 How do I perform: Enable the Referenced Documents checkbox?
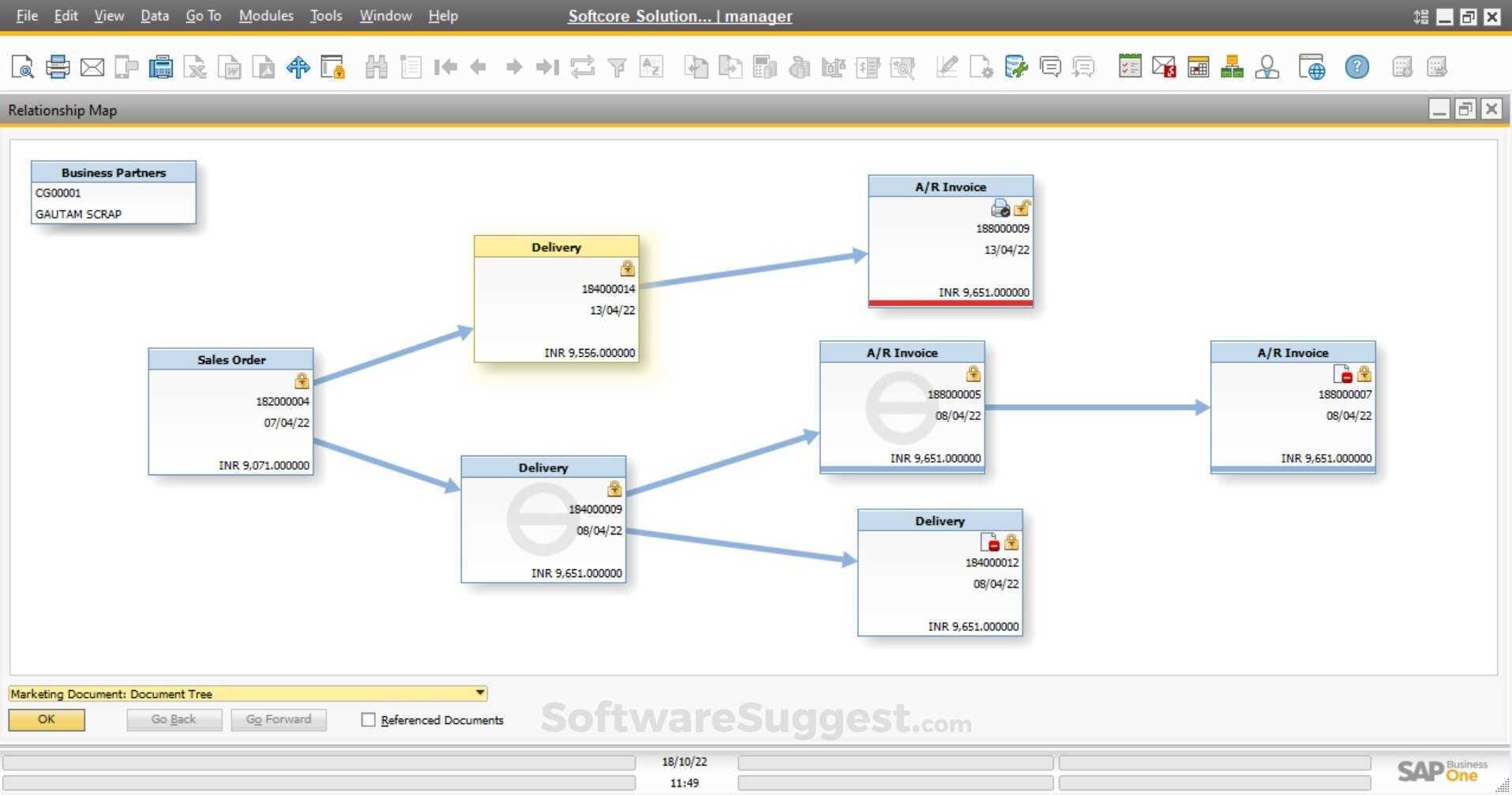368,719
